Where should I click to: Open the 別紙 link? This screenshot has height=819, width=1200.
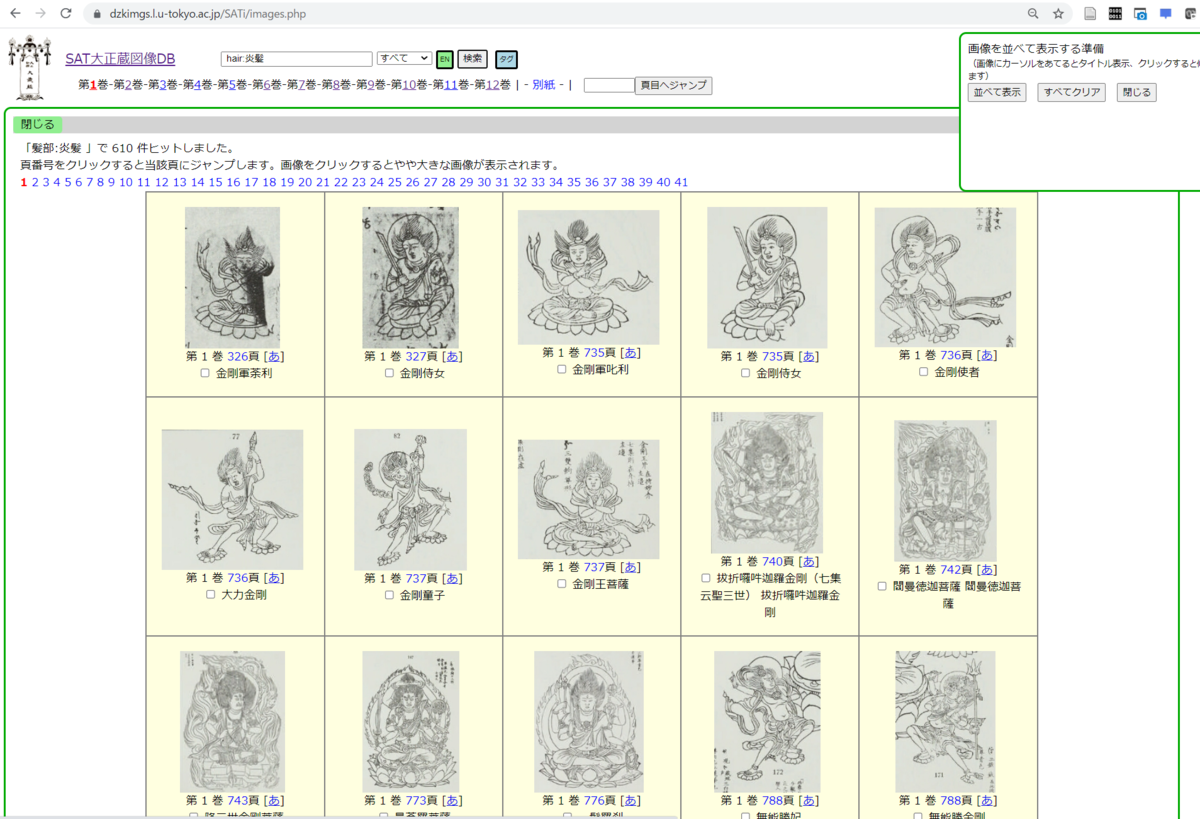[545, 85]
